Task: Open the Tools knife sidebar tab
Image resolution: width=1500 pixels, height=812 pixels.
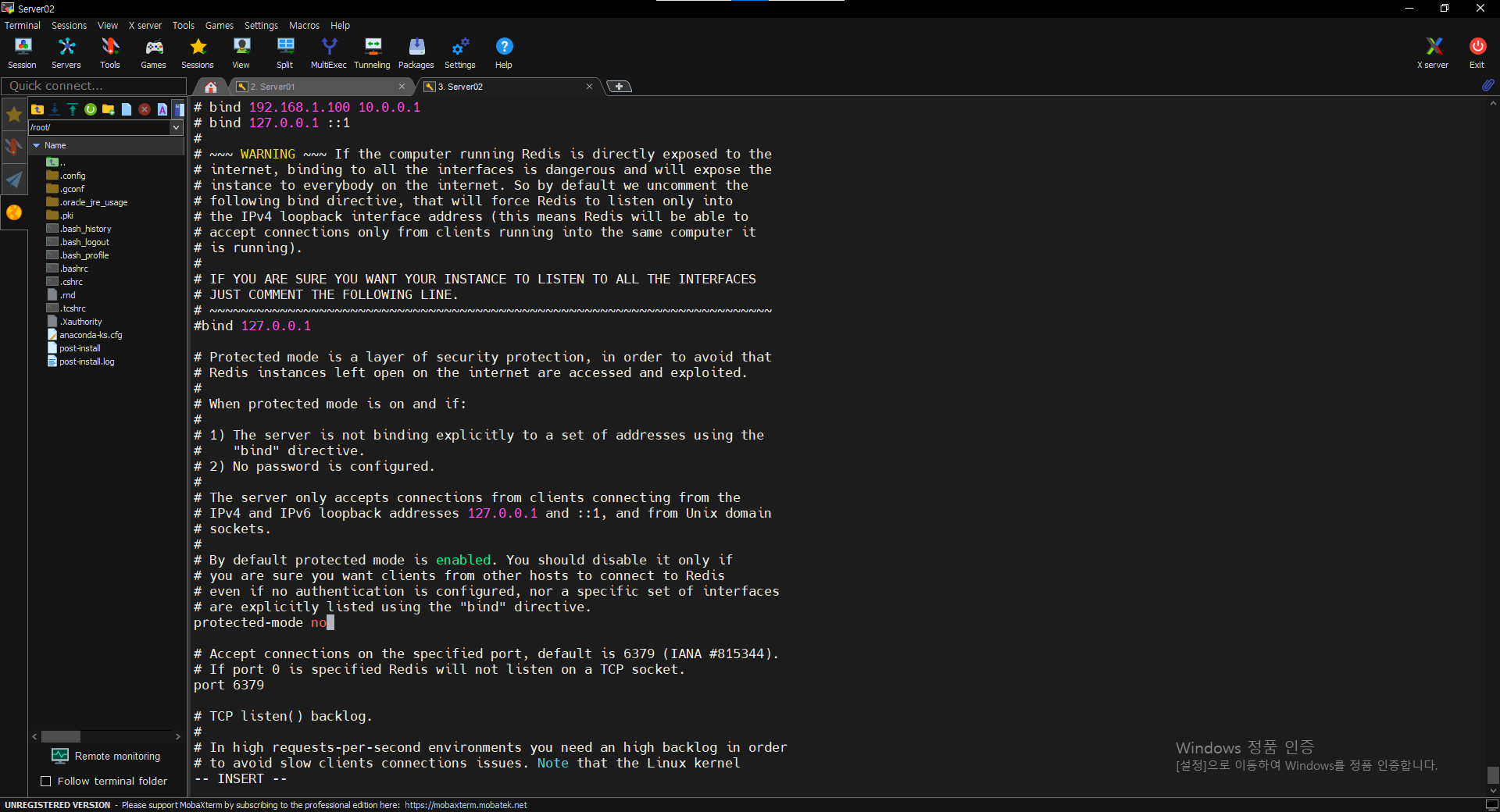Action: point(14,147)
